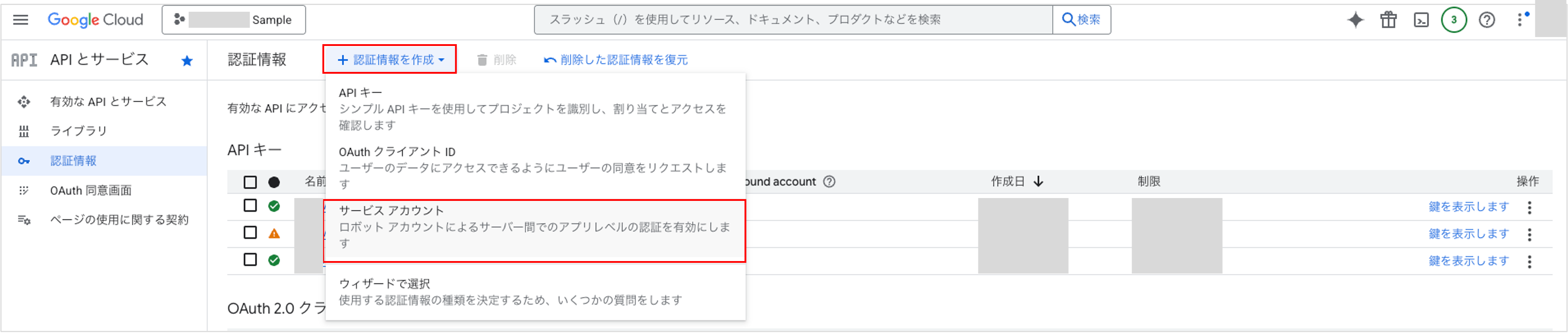
Task: Click the green check status of third row
Action: pyautogui.click(x=274, y=260)
